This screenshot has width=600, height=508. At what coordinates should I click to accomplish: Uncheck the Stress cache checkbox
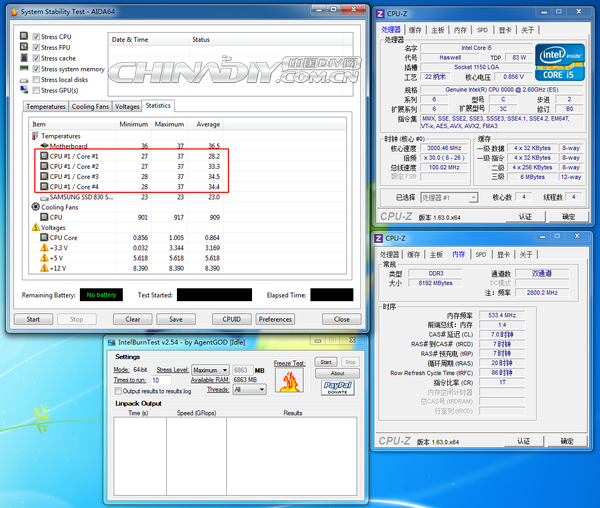(x=36, y=58)
